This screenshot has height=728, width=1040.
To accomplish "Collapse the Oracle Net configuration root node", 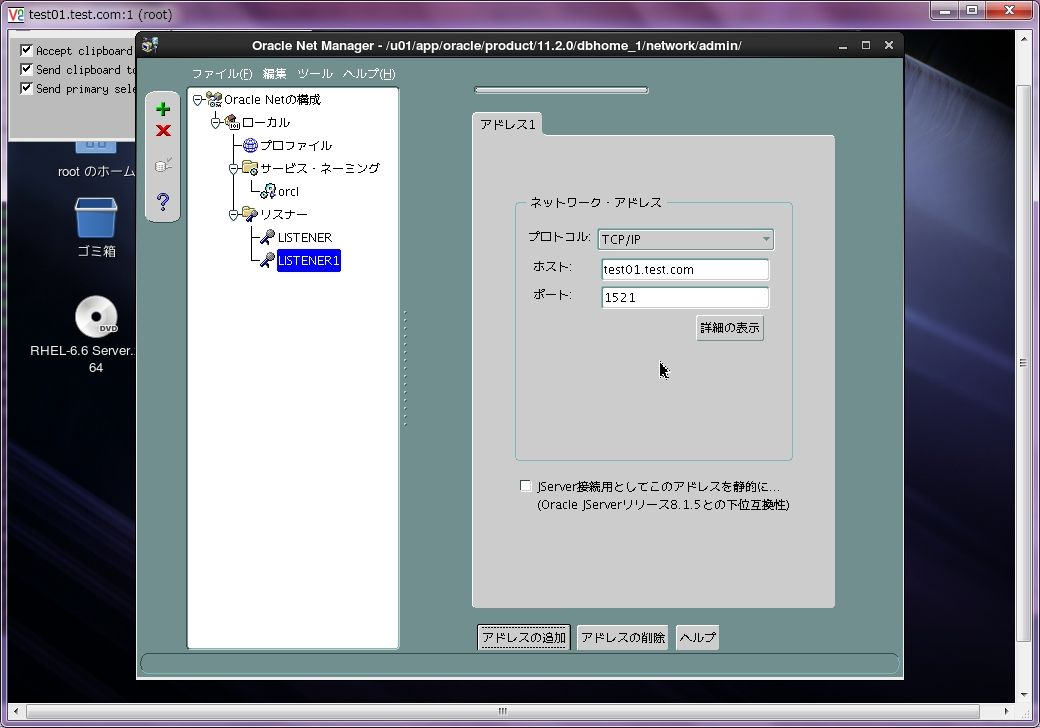I will click(x=198, y=100).
